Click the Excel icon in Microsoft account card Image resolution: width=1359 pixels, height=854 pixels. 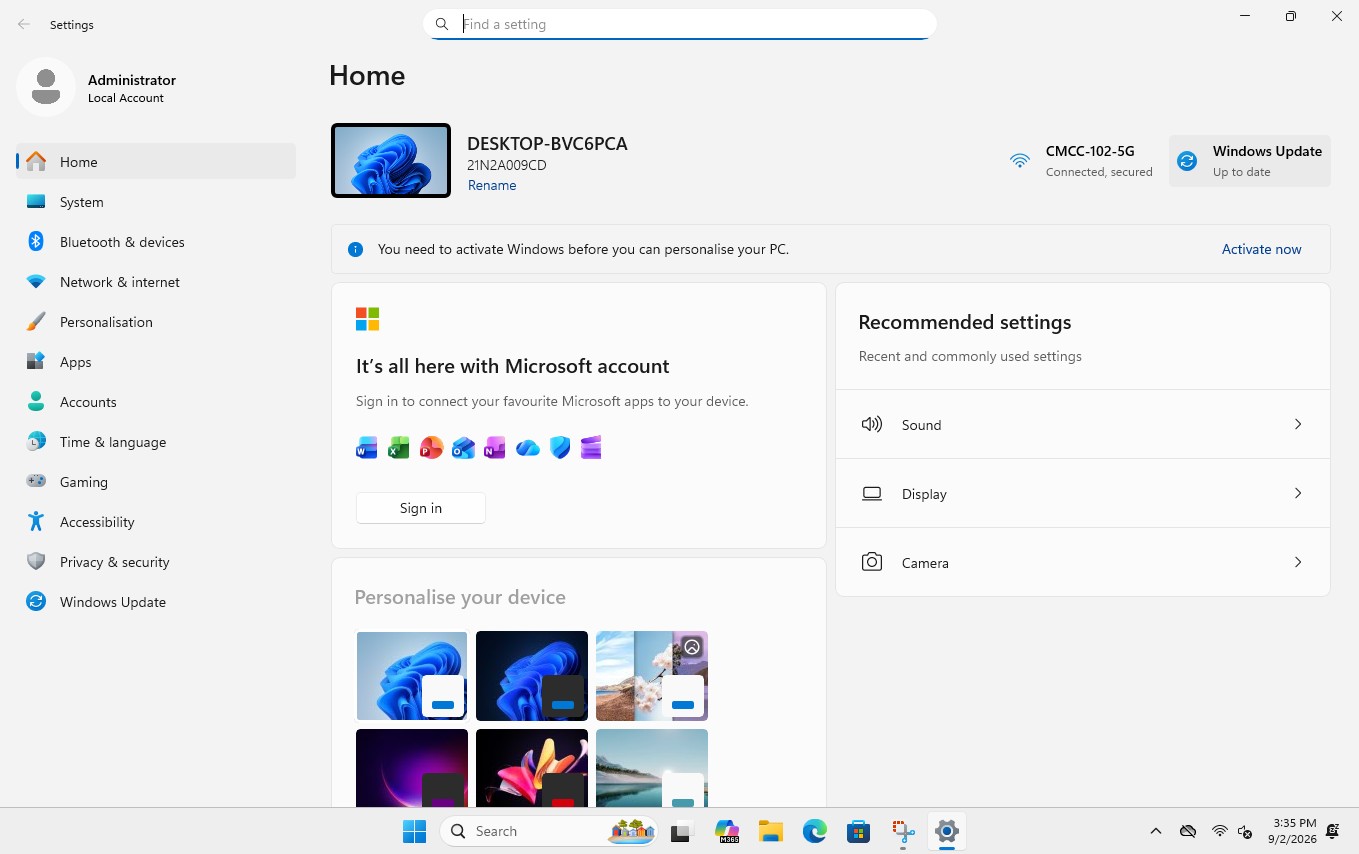[399, 448]
